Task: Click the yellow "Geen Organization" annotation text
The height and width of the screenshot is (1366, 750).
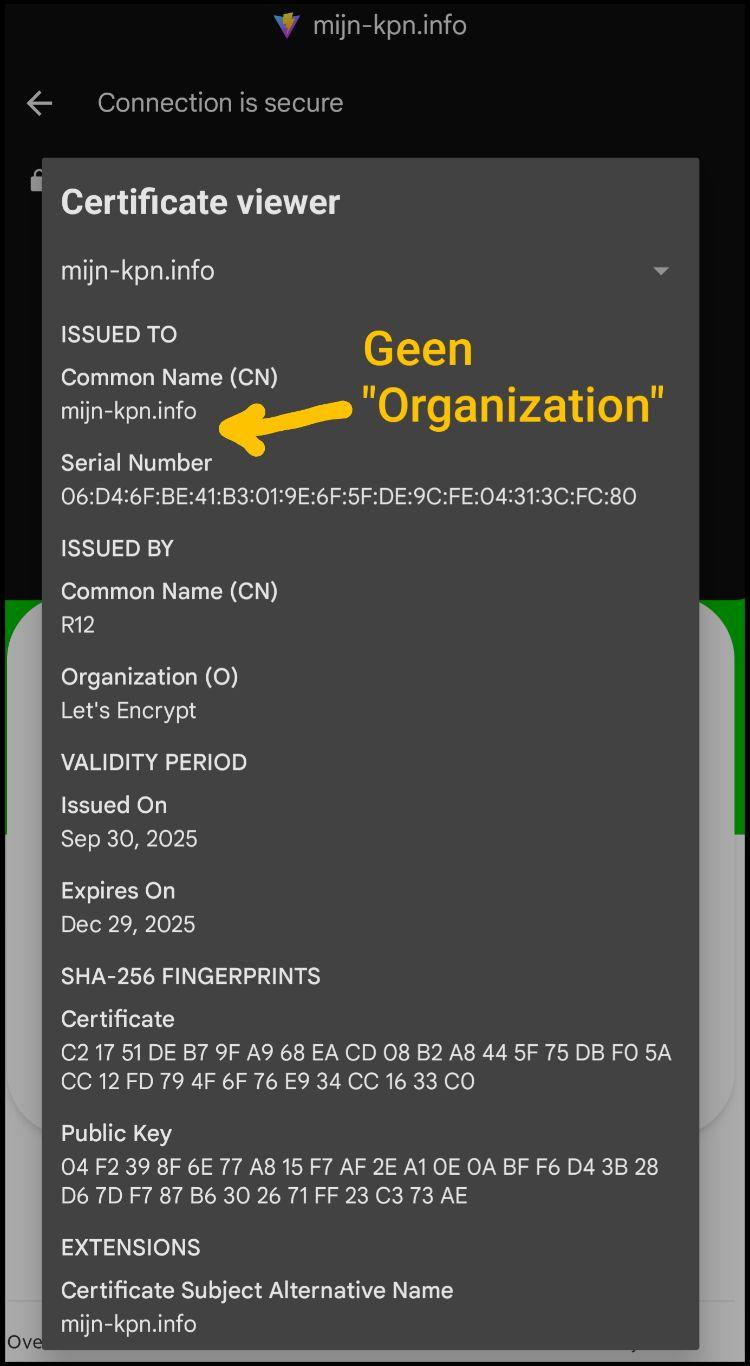Action: coord(512,378)
